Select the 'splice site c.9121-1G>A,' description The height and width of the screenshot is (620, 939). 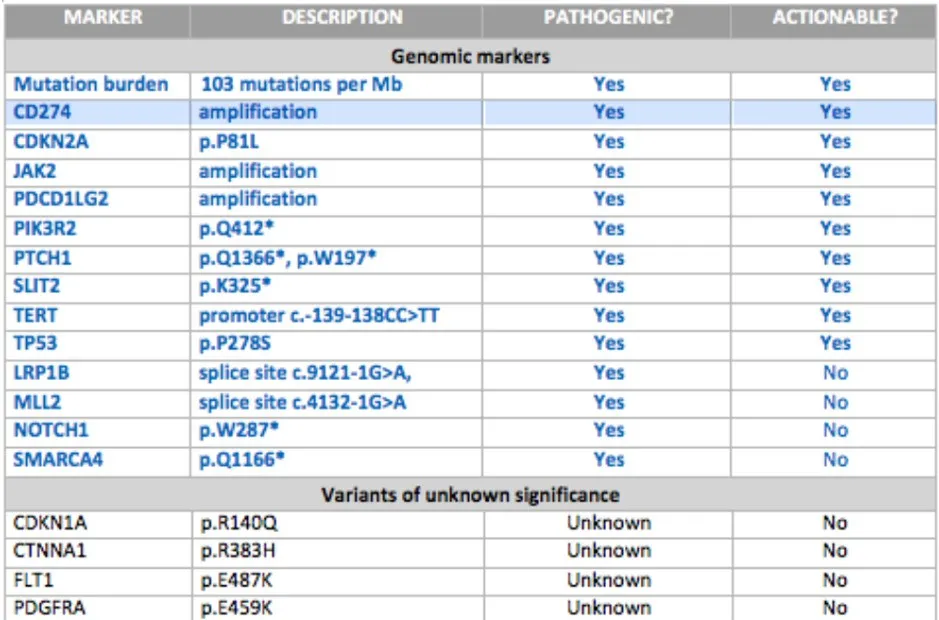305,373
